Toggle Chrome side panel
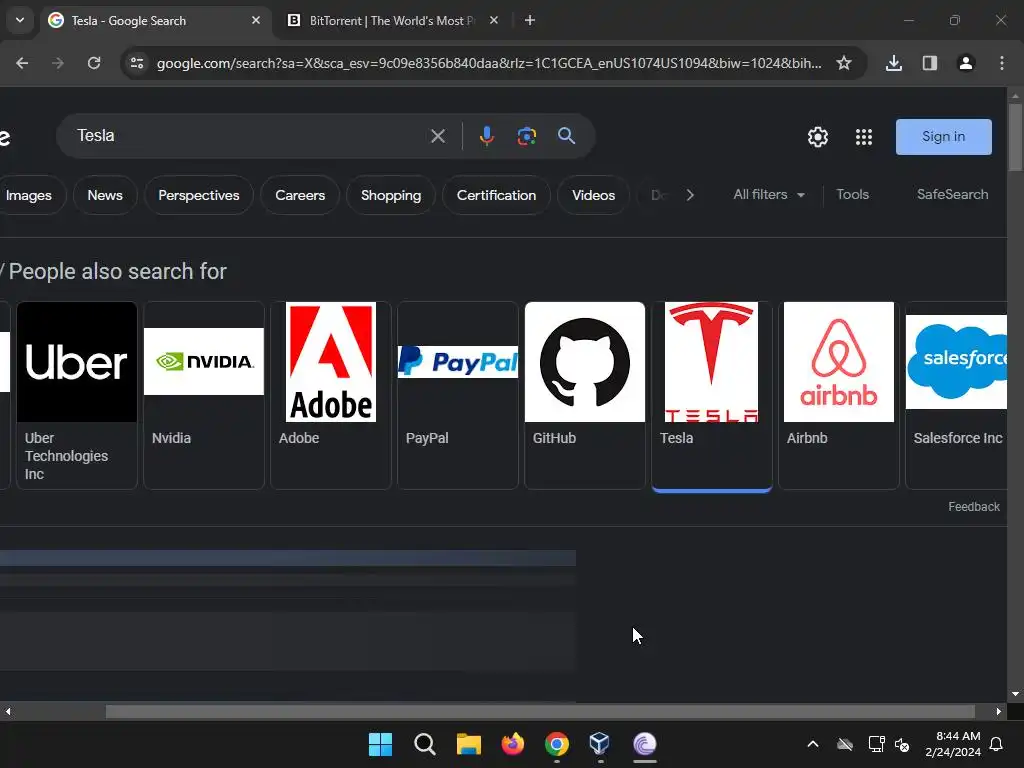 930,63
